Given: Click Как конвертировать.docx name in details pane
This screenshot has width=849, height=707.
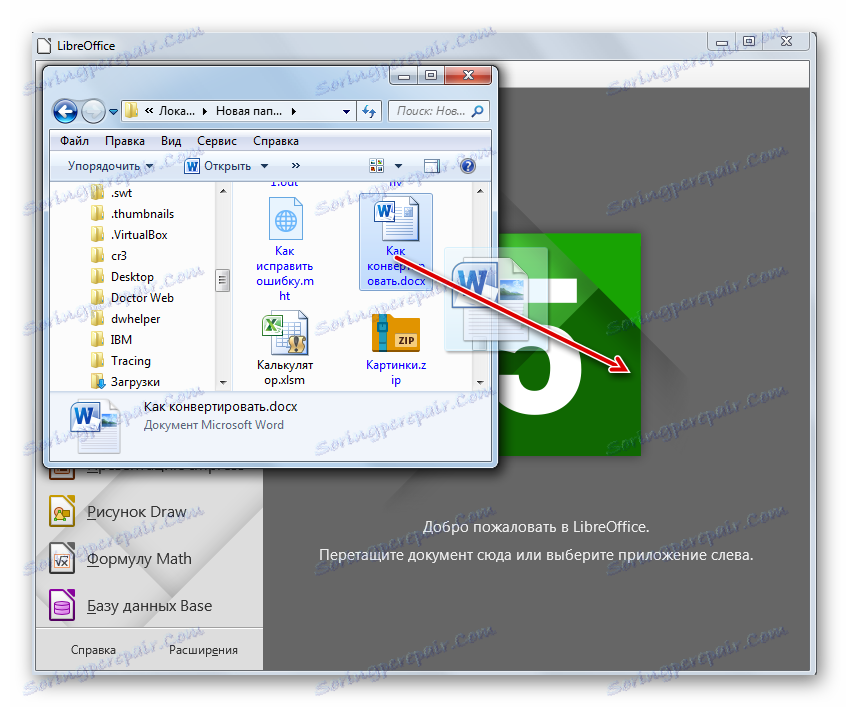Looking at the screenshot, I should (x=220, y=407).
